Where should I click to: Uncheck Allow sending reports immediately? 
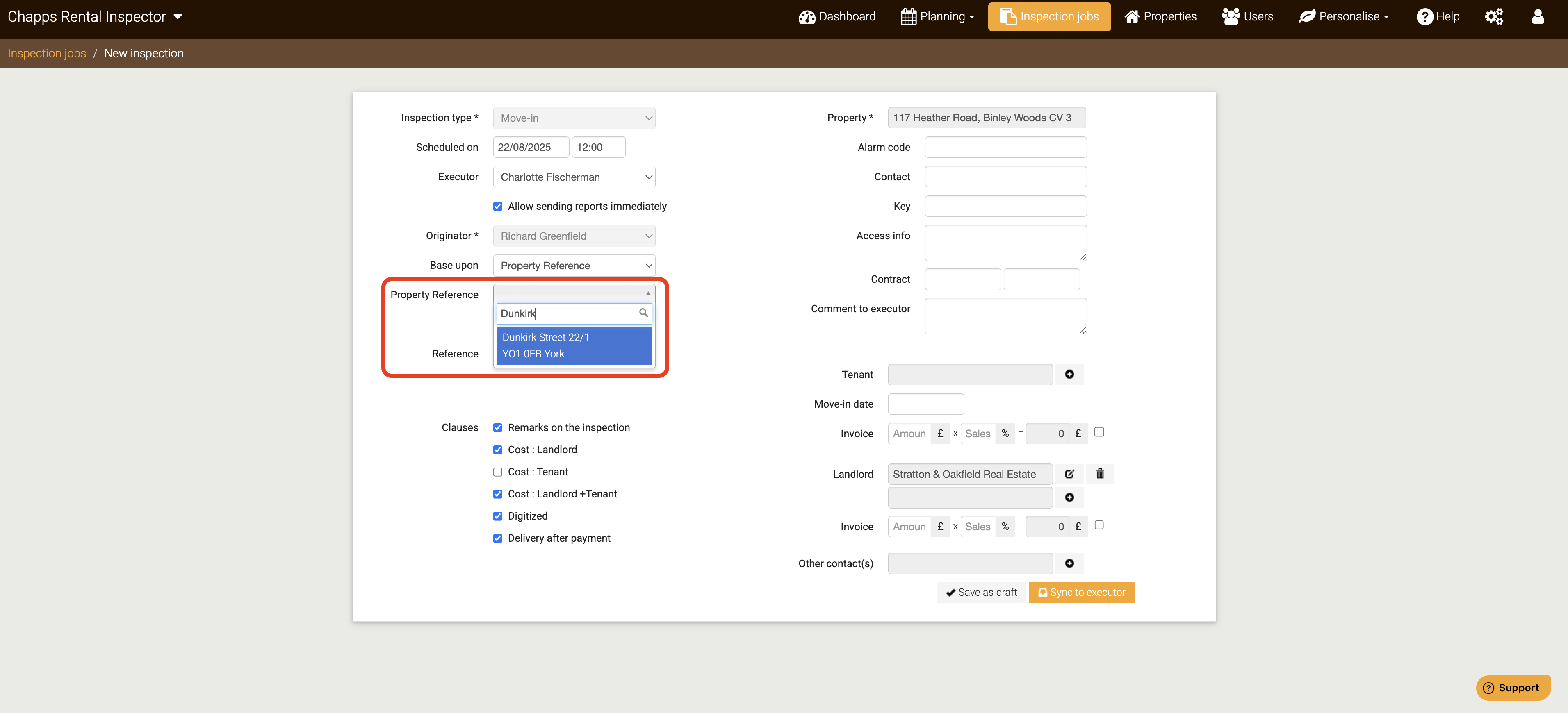[497, 206]
